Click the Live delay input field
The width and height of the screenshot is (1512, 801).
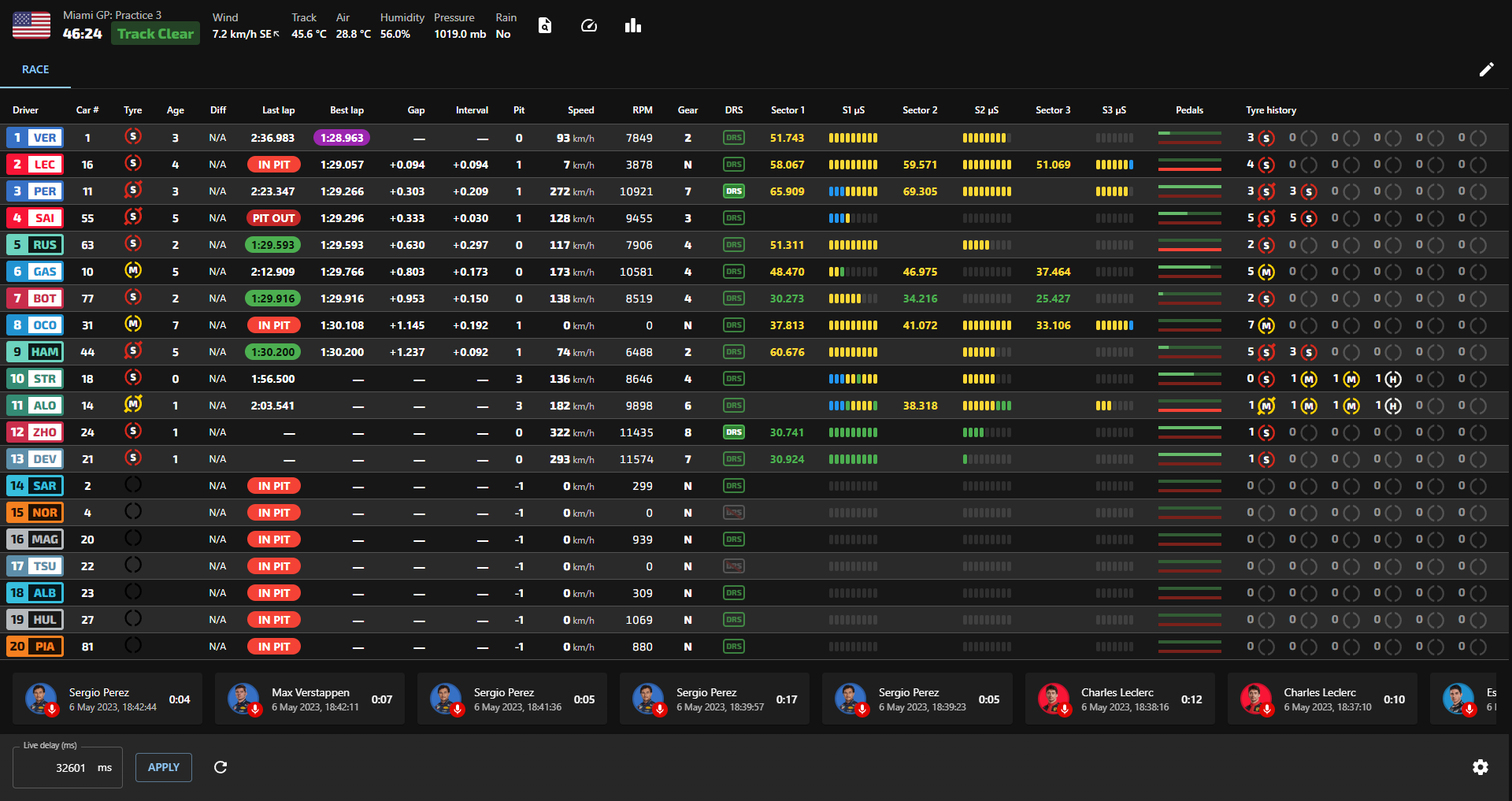coord(68,767)
